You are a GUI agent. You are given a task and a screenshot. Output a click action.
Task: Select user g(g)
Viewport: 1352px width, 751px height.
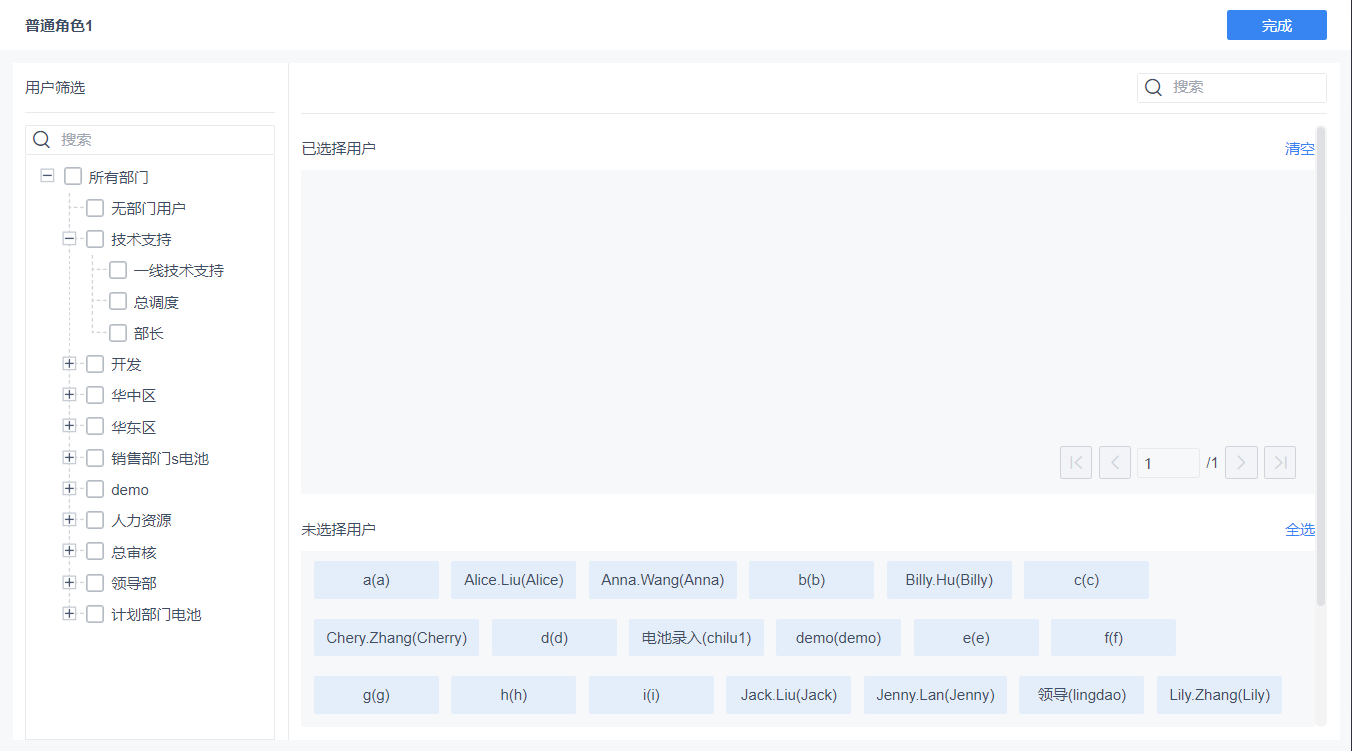pos(376,695)
